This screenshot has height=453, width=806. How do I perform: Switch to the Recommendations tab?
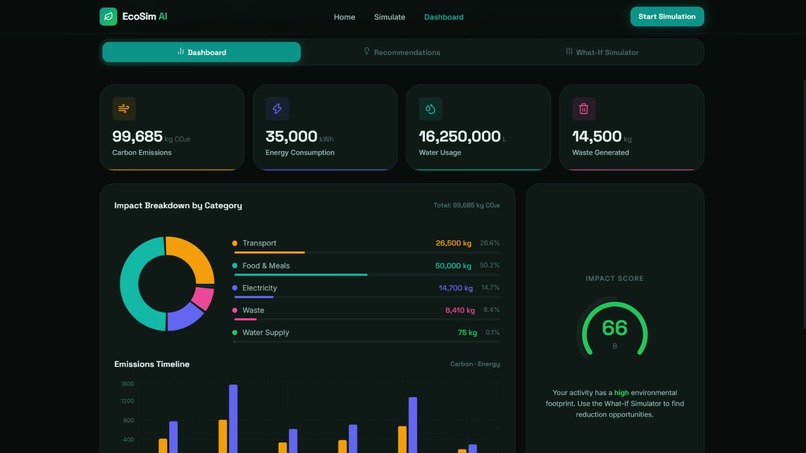401,52
